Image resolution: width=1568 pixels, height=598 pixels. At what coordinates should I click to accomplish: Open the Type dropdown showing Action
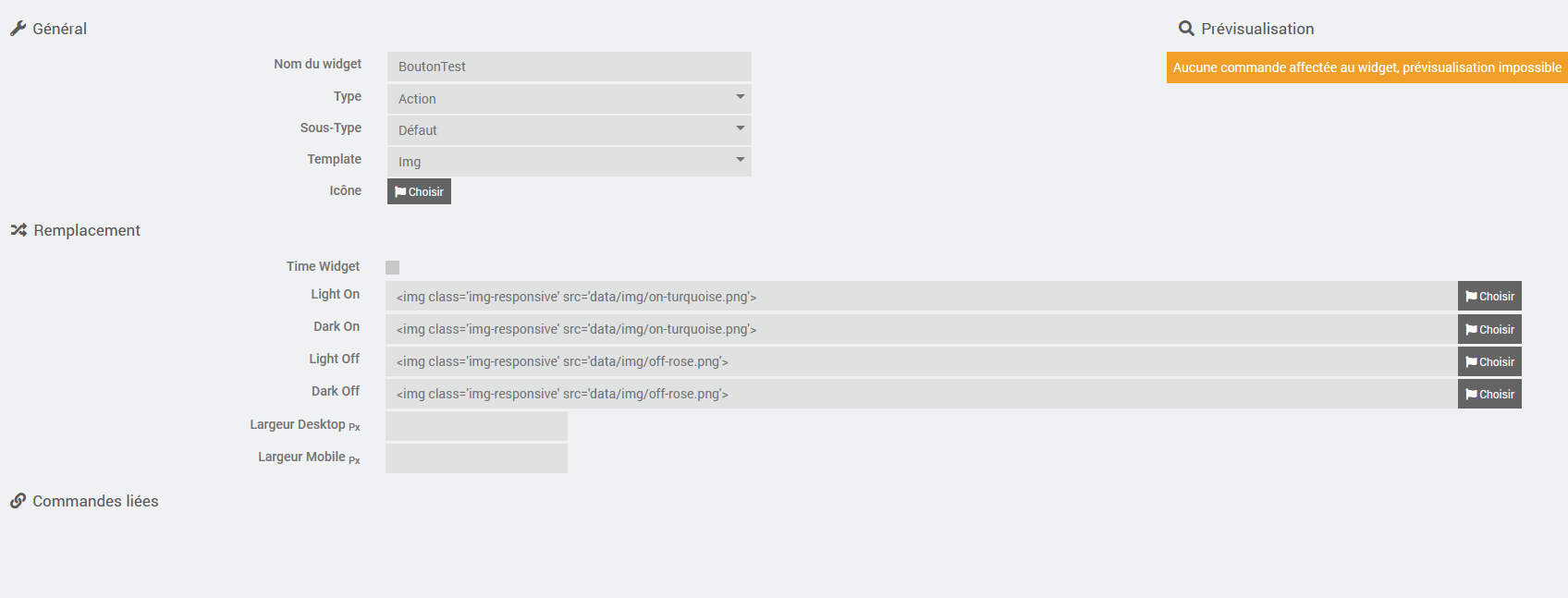tap(569, 99)
